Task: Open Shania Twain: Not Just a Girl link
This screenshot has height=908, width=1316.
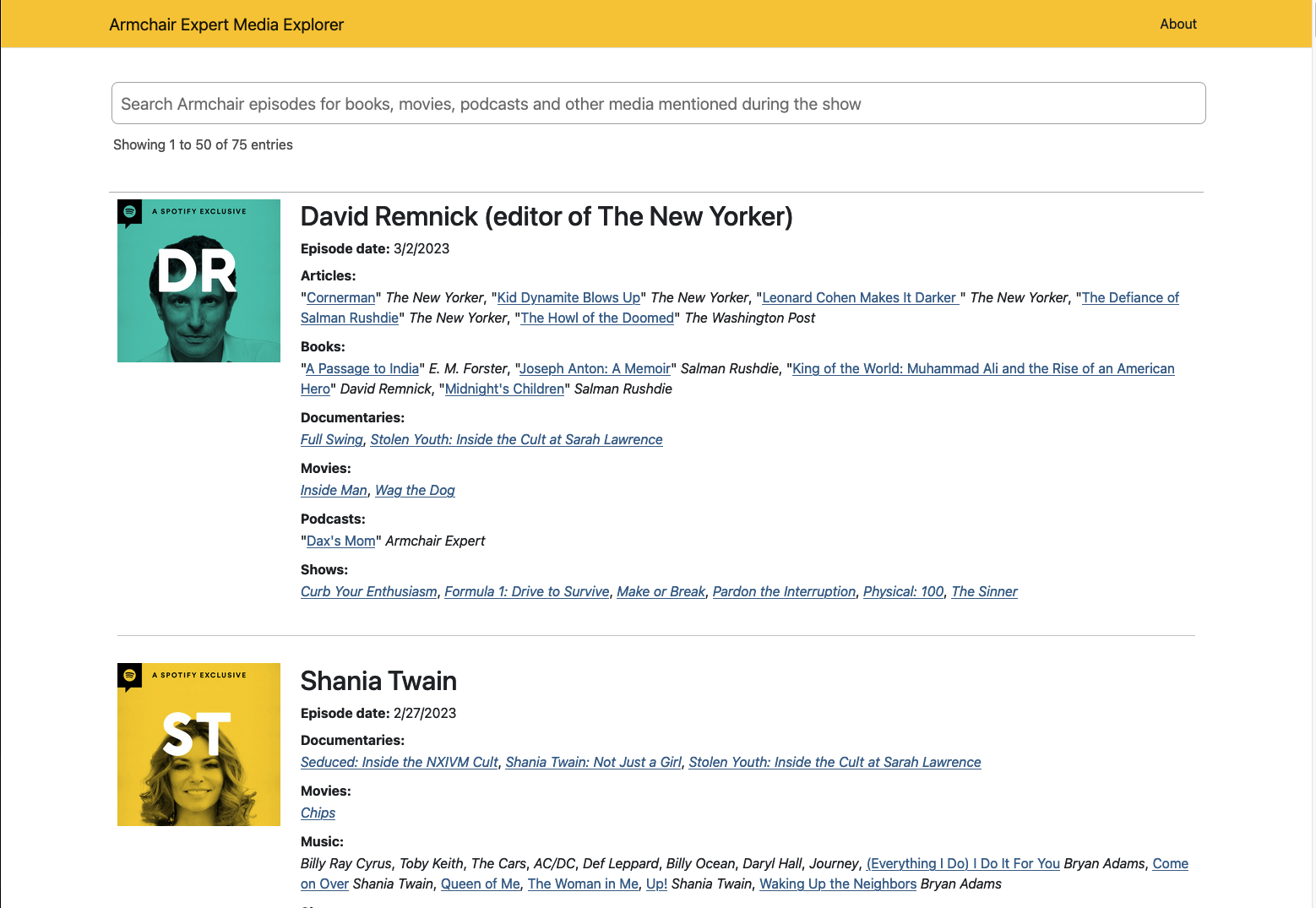Action: 593,762
